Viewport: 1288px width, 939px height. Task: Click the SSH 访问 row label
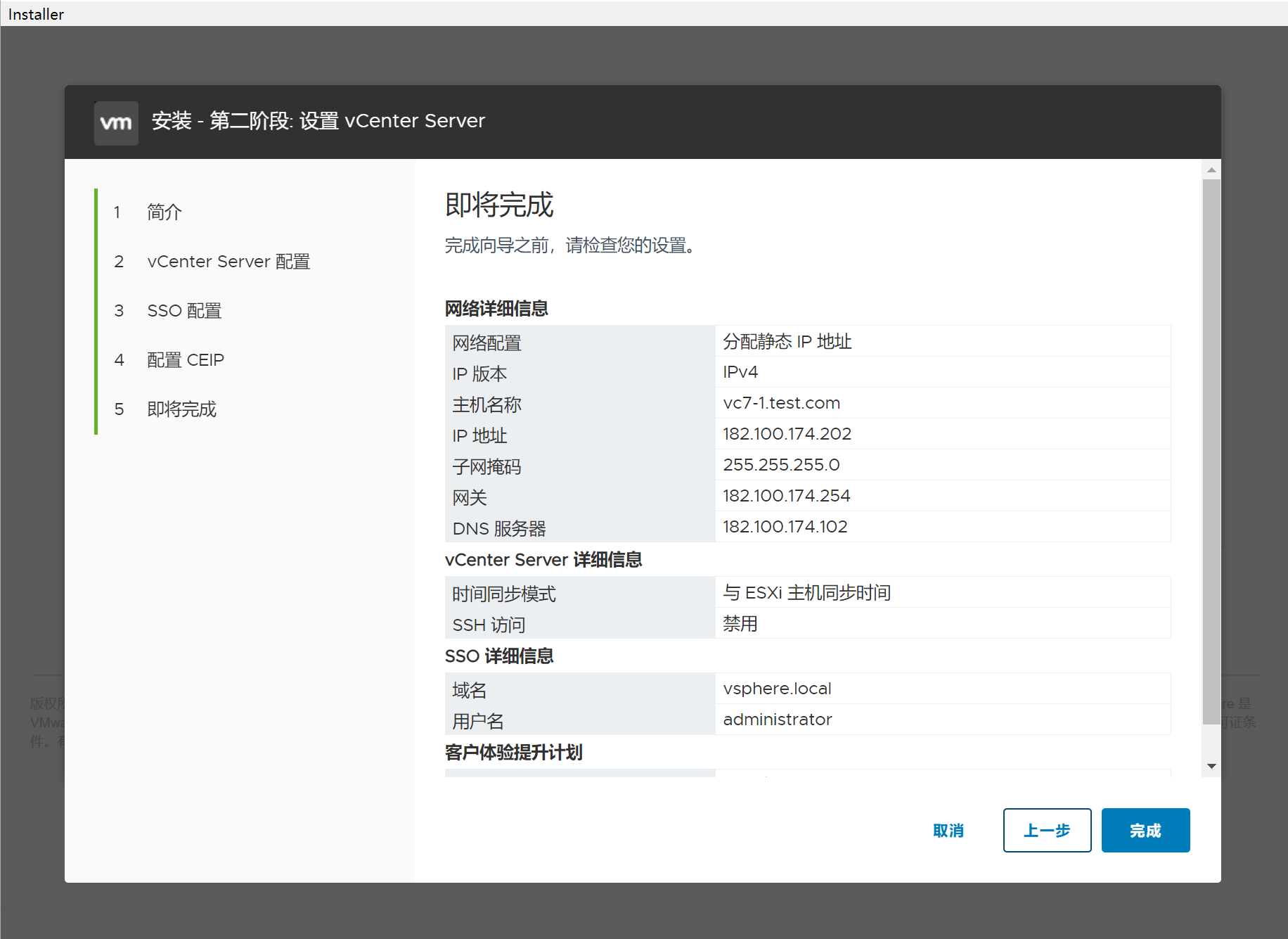(x=489, y=625)
